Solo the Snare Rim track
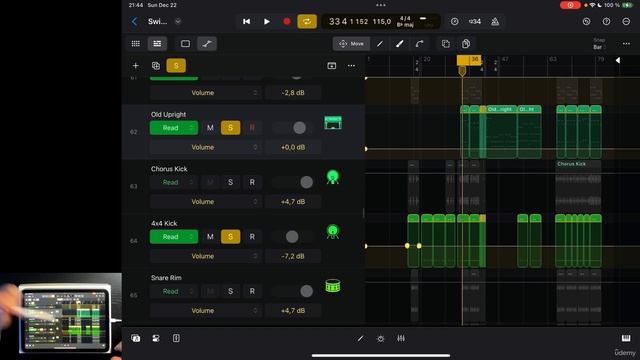The height and width of the screenshot is (360, 640). (230, 291)
